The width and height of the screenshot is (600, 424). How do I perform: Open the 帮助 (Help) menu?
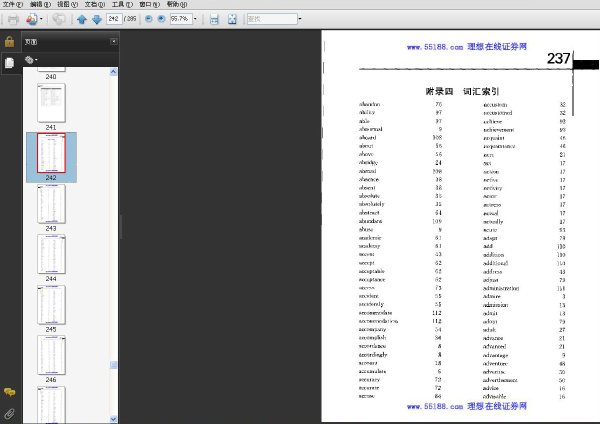(x=177, y=4)
